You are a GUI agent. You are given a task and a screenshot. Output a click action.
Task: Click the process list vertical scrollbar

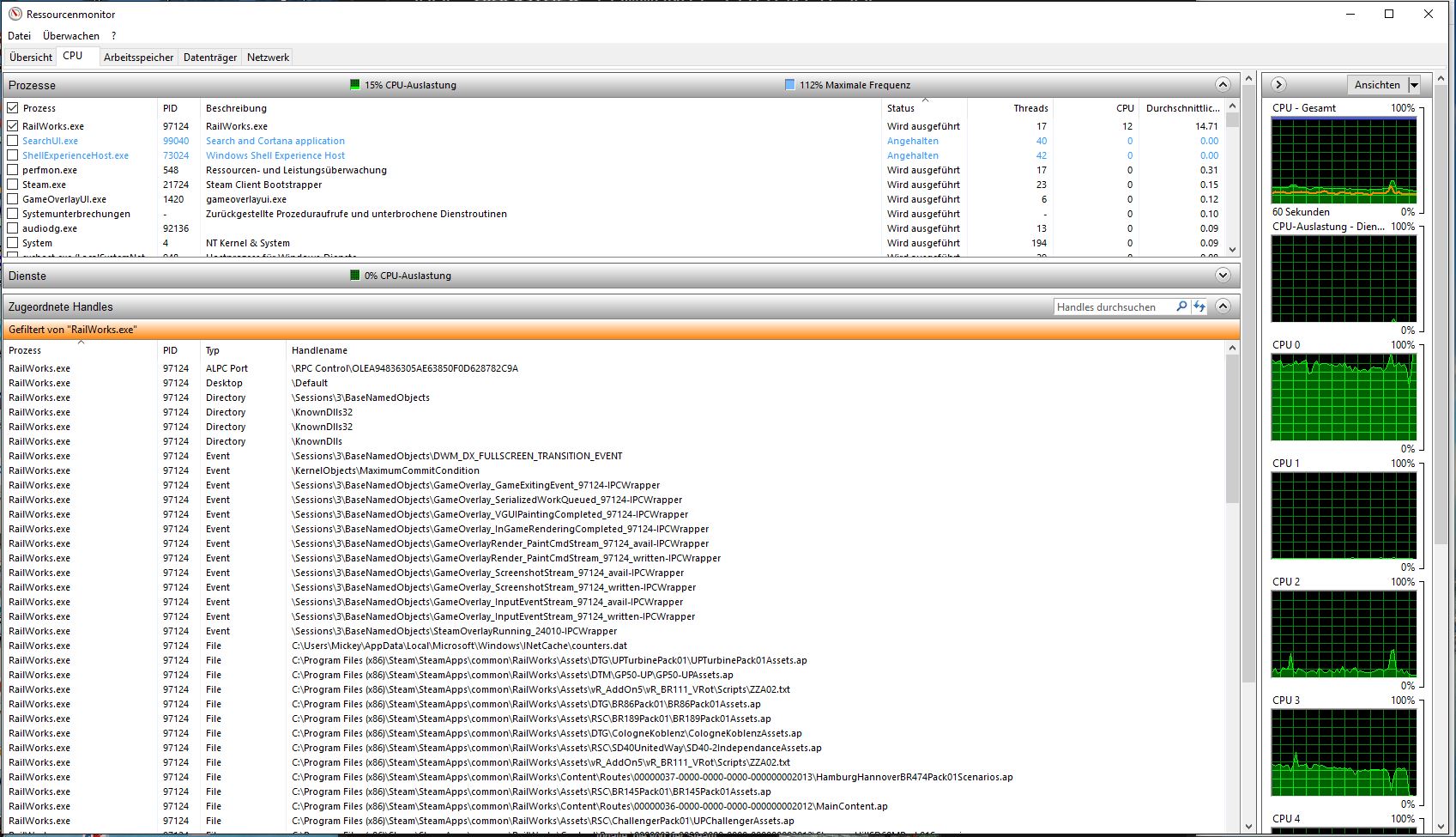(1233, 178)
